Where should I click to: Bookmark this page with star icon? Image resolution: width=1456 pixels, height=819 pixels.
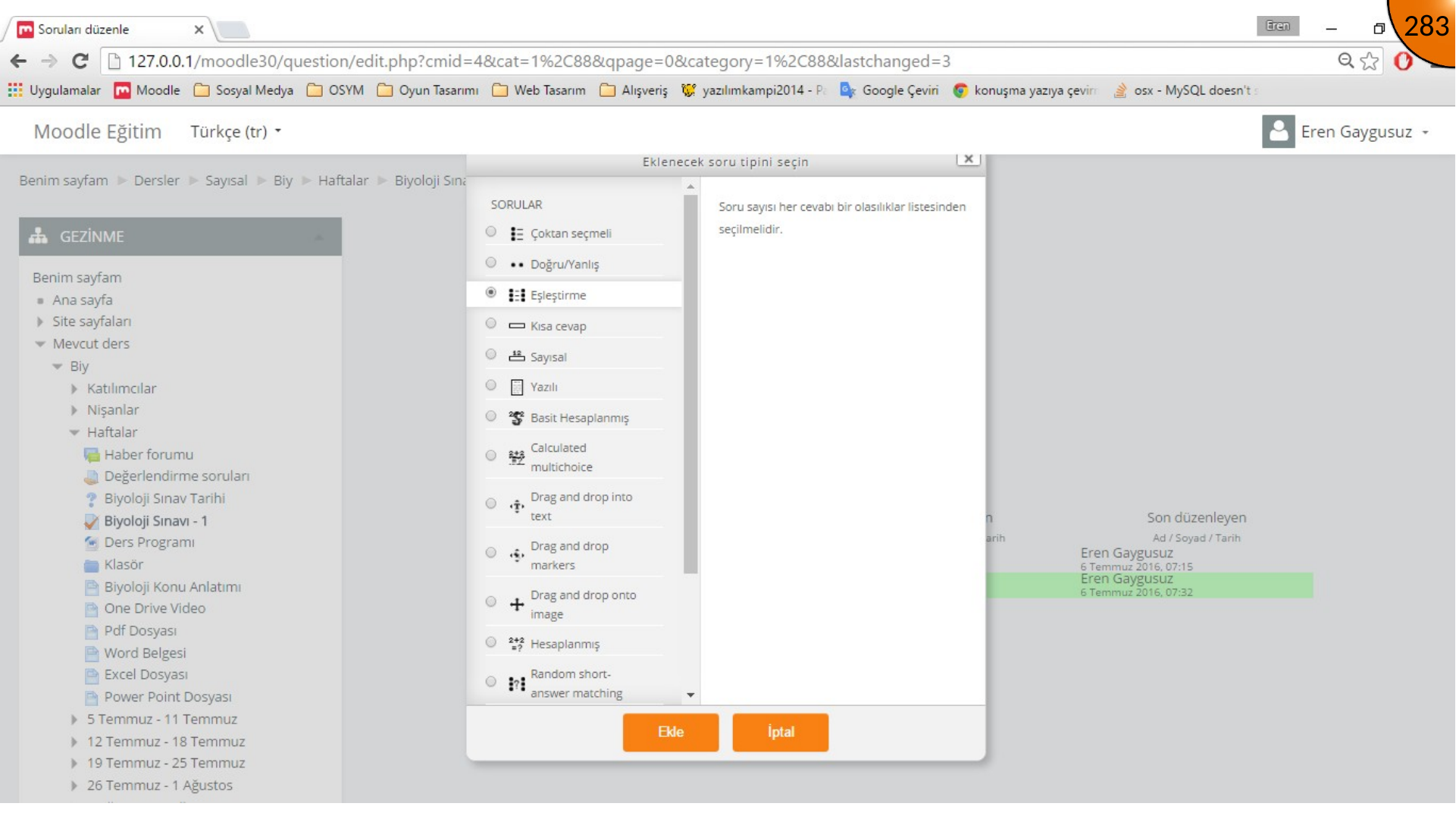[x=1369, y=61]
